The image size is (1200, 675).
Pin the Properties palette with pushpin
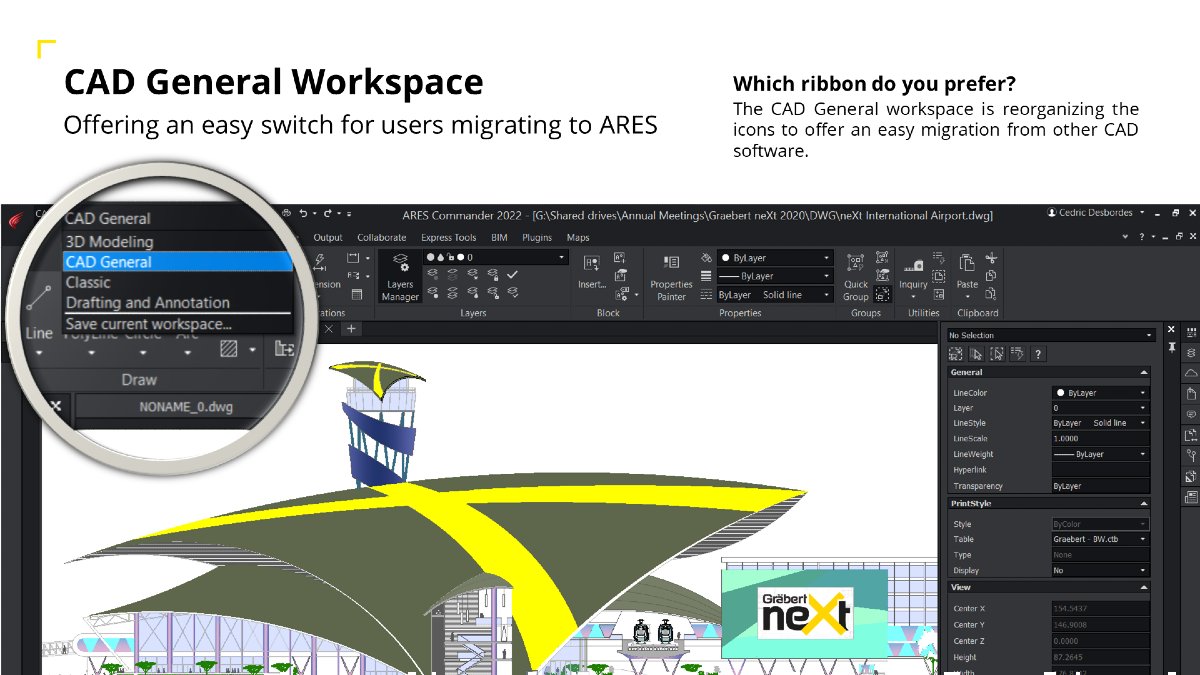(x=1172, y=347)
